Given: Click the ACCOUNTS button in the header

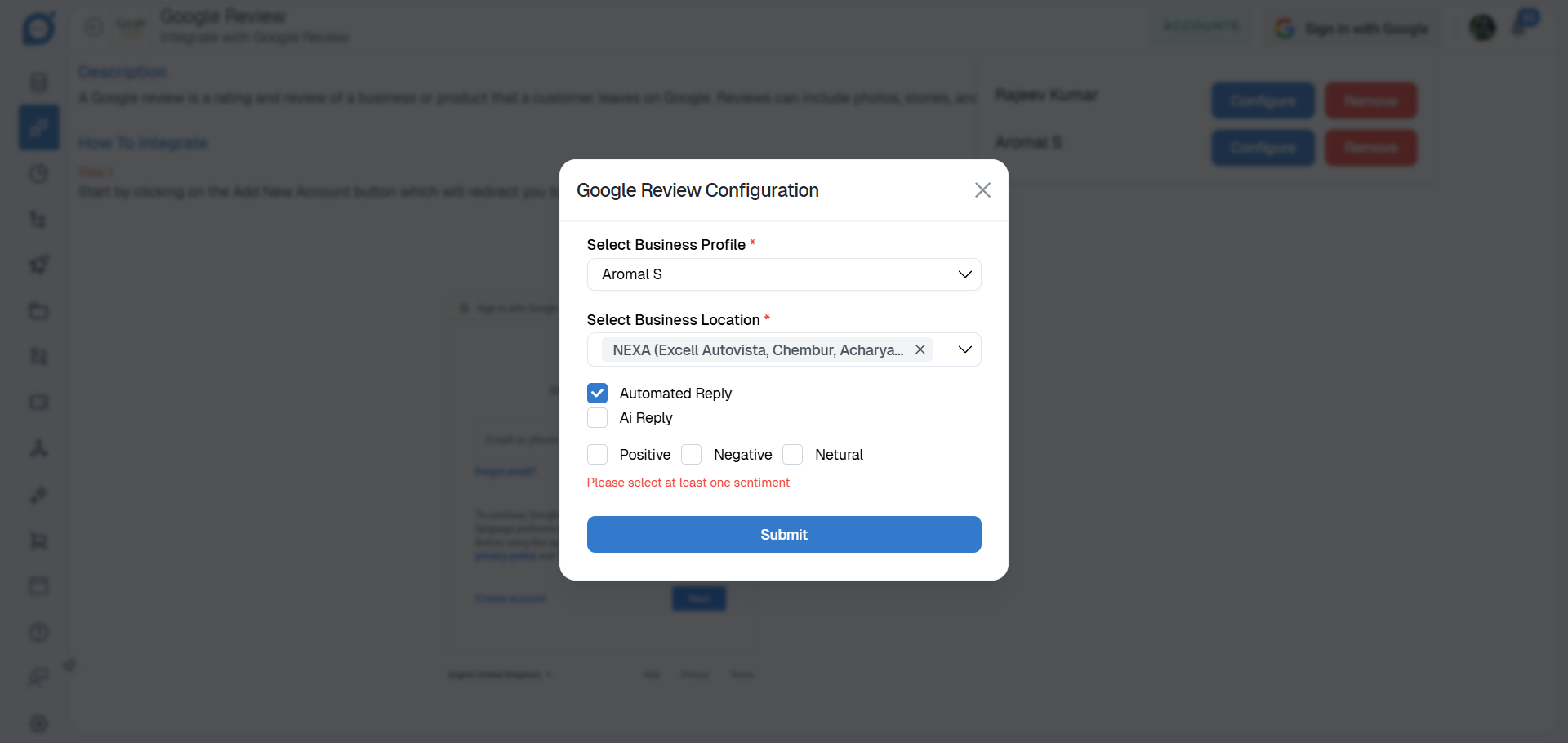Looking at the screenshot, I should [1201, 27].
